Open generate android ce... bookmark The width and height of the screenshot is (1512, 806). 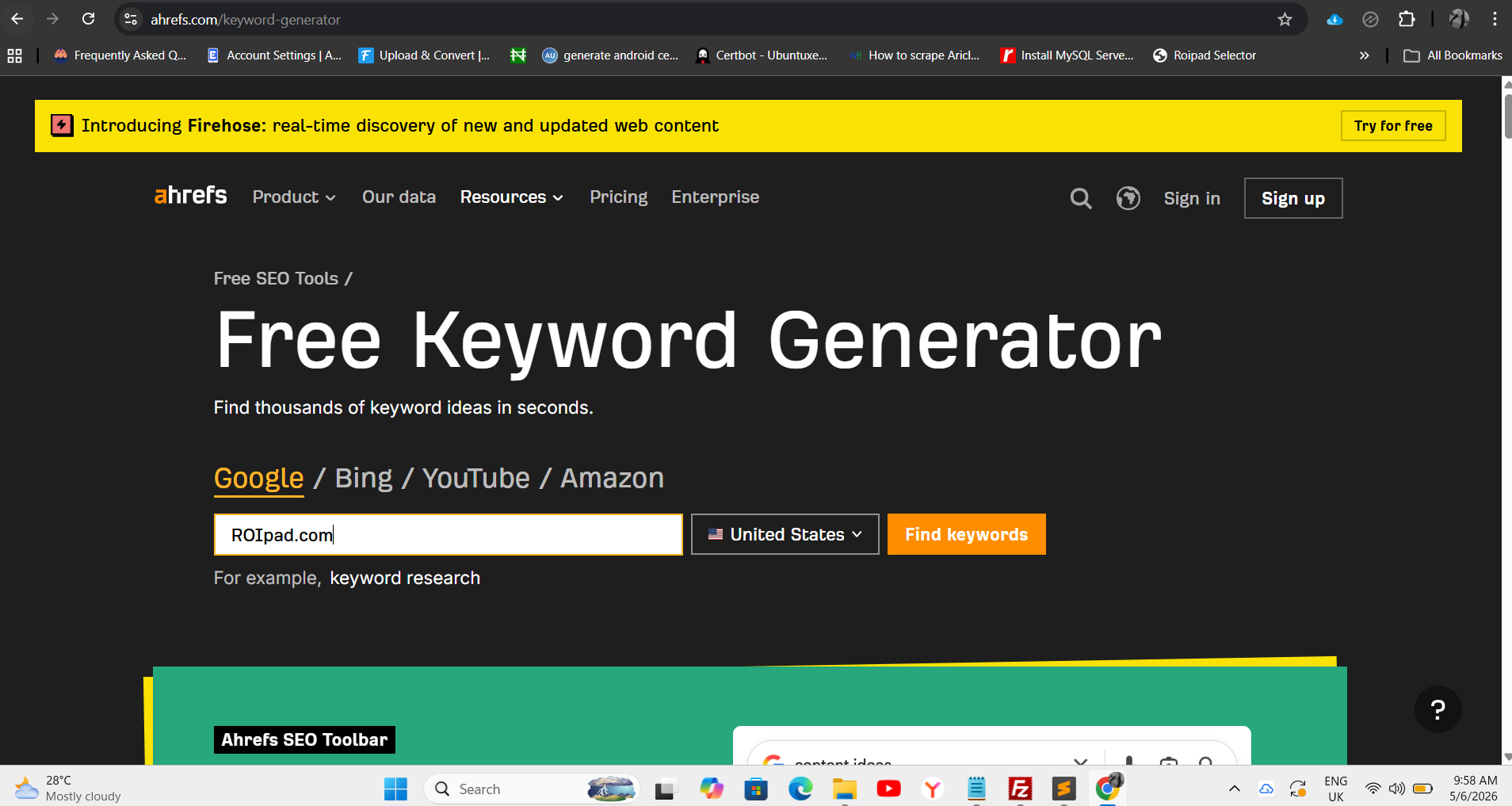[x=610, y=55]
